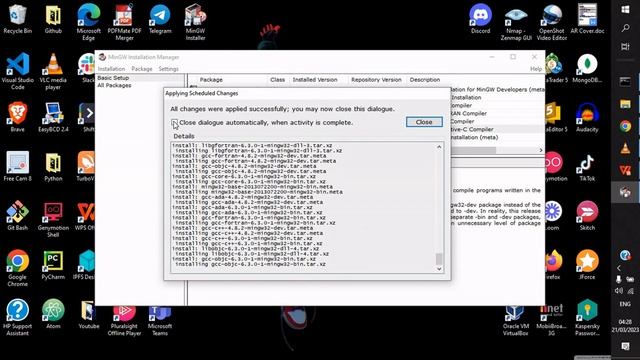
Task: Open TikTok desktop icon
Action: [x=587, y=167]
